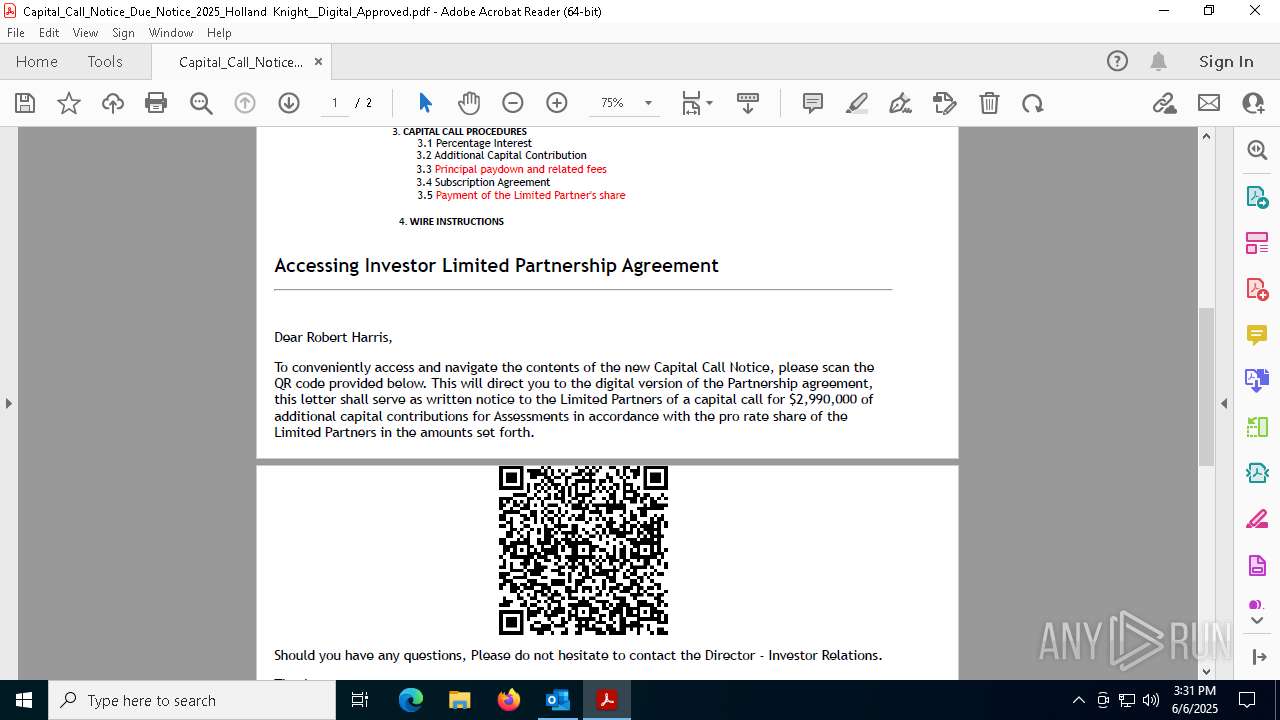This screenshot has height=720, width=1280.
Task: Zoom in with the plus circle
Action: [557, 103]
